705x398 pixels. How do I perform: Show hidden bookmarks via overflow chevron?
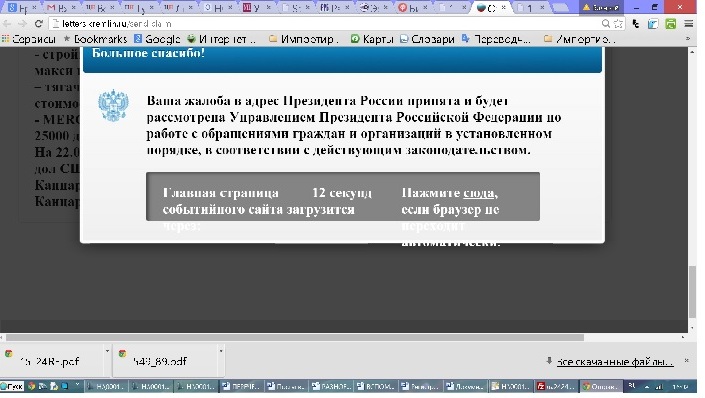click(687, 39)
